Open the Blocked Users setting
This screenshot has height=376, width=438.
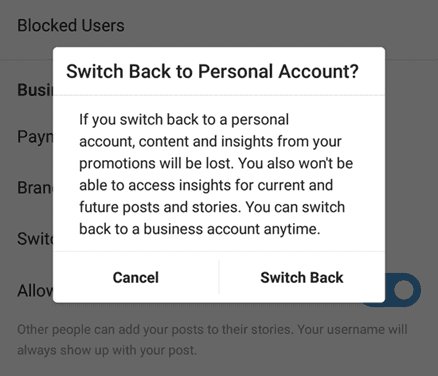pos(71,26)
